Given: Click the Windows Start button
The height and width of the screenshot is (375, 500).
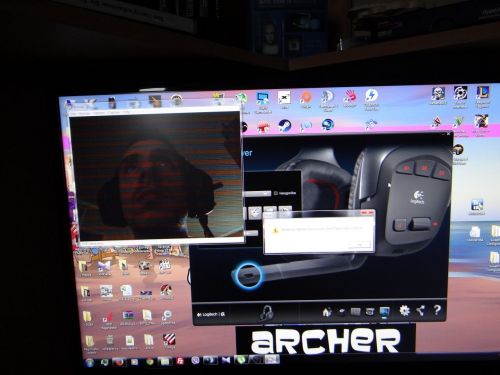Looking at the screenshot, I should tap(90, 363).
